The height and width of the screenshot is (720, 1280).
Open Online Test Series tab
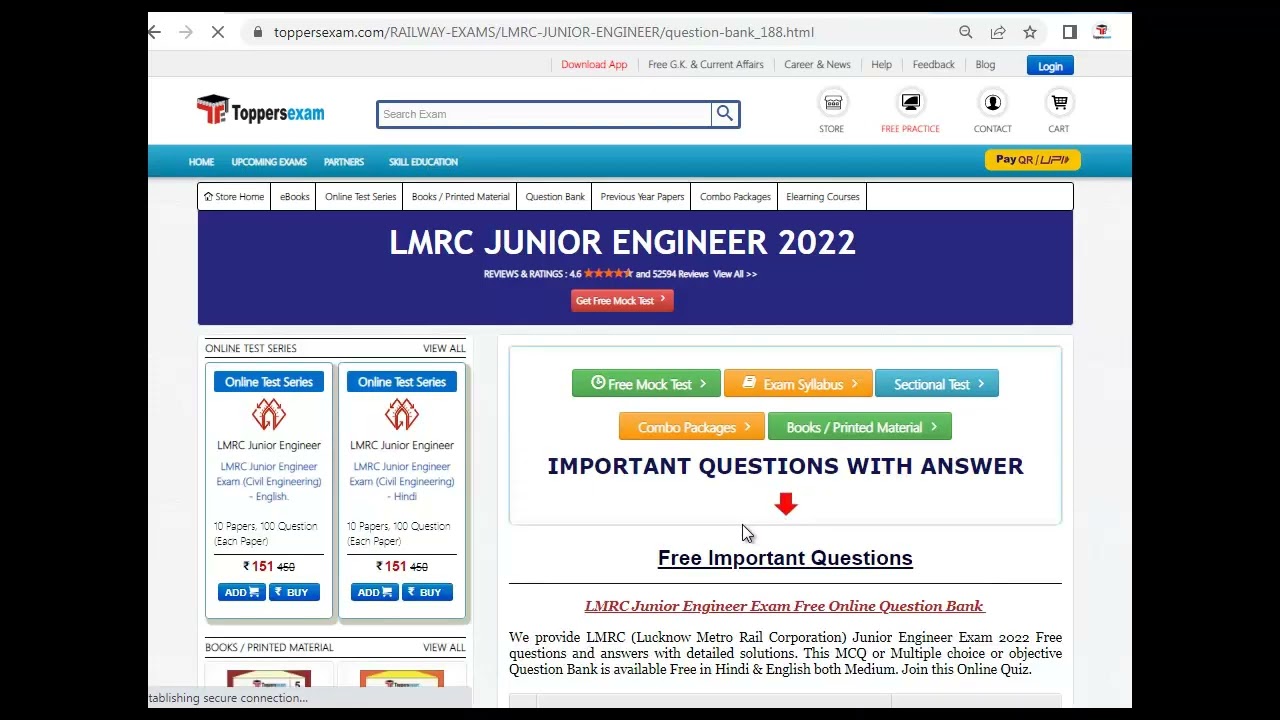coord(360,197)
